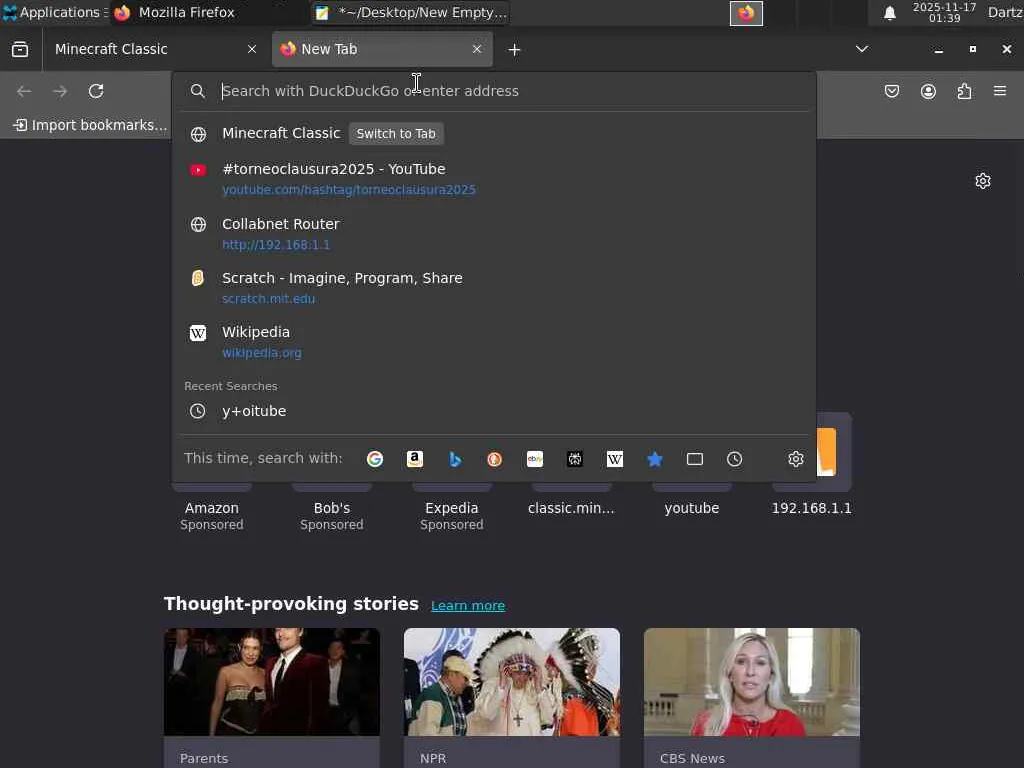The image size is (1024, 768).
Task: Open search settings gear in dropdown
Action: point(795,459)
